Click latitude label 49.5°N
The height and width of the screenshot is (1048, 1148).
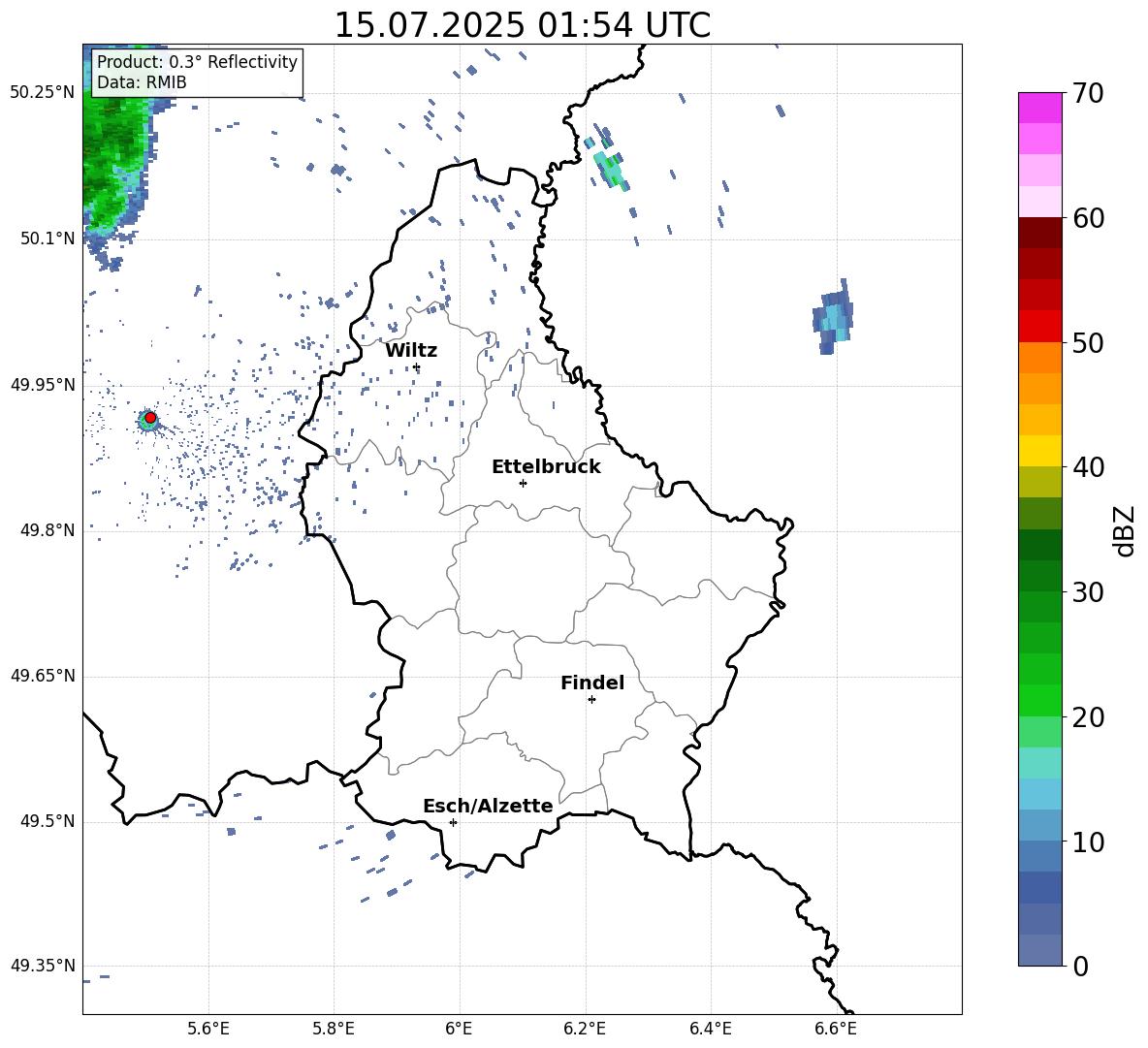coord(48,821)
